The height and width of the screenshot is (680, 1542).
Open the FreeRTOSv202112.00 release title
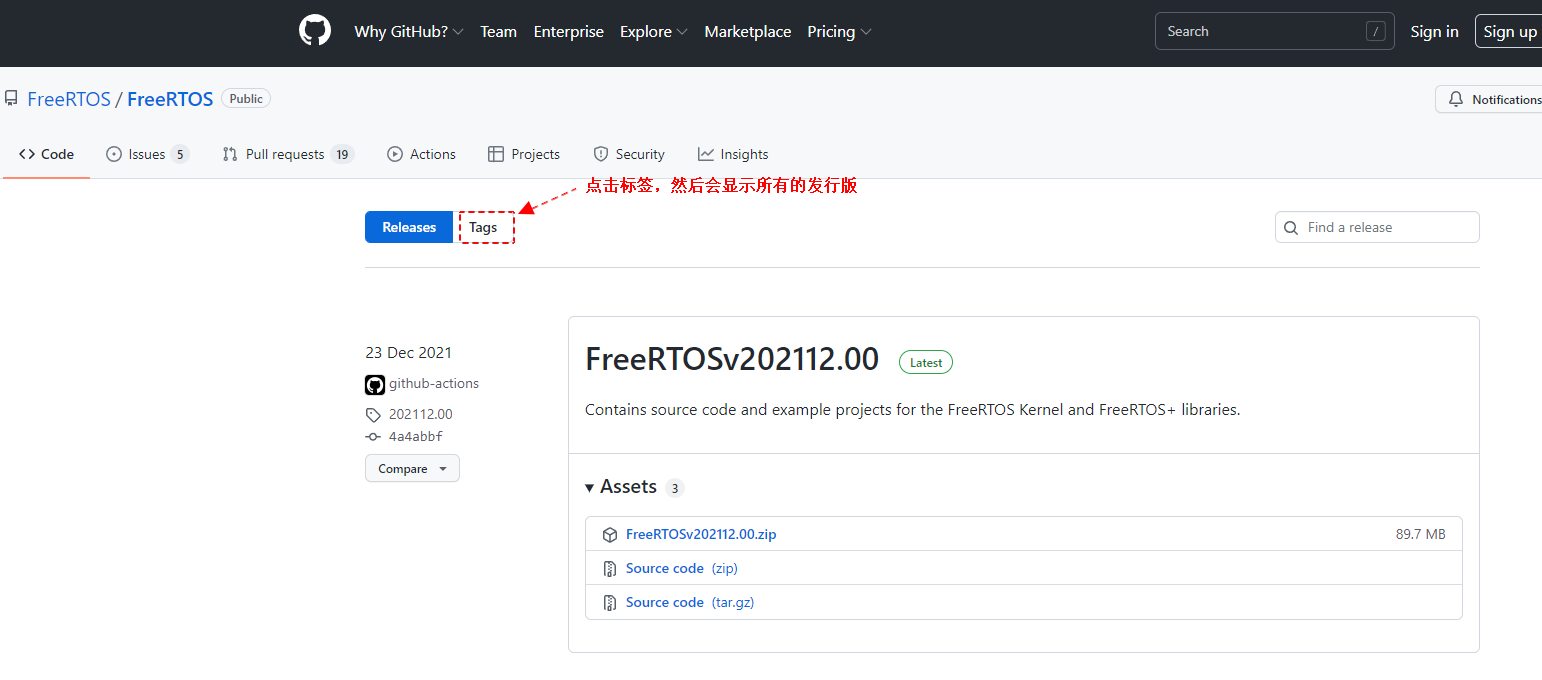[x=732, y=359]
